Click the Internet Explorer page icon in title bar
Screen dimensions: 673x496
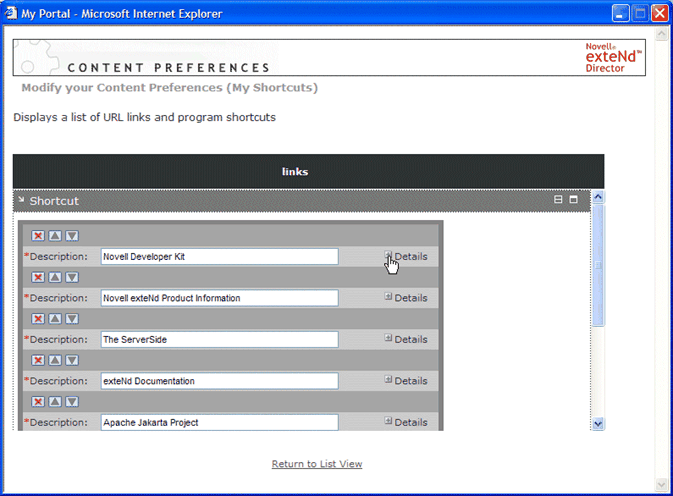[11, 13]
